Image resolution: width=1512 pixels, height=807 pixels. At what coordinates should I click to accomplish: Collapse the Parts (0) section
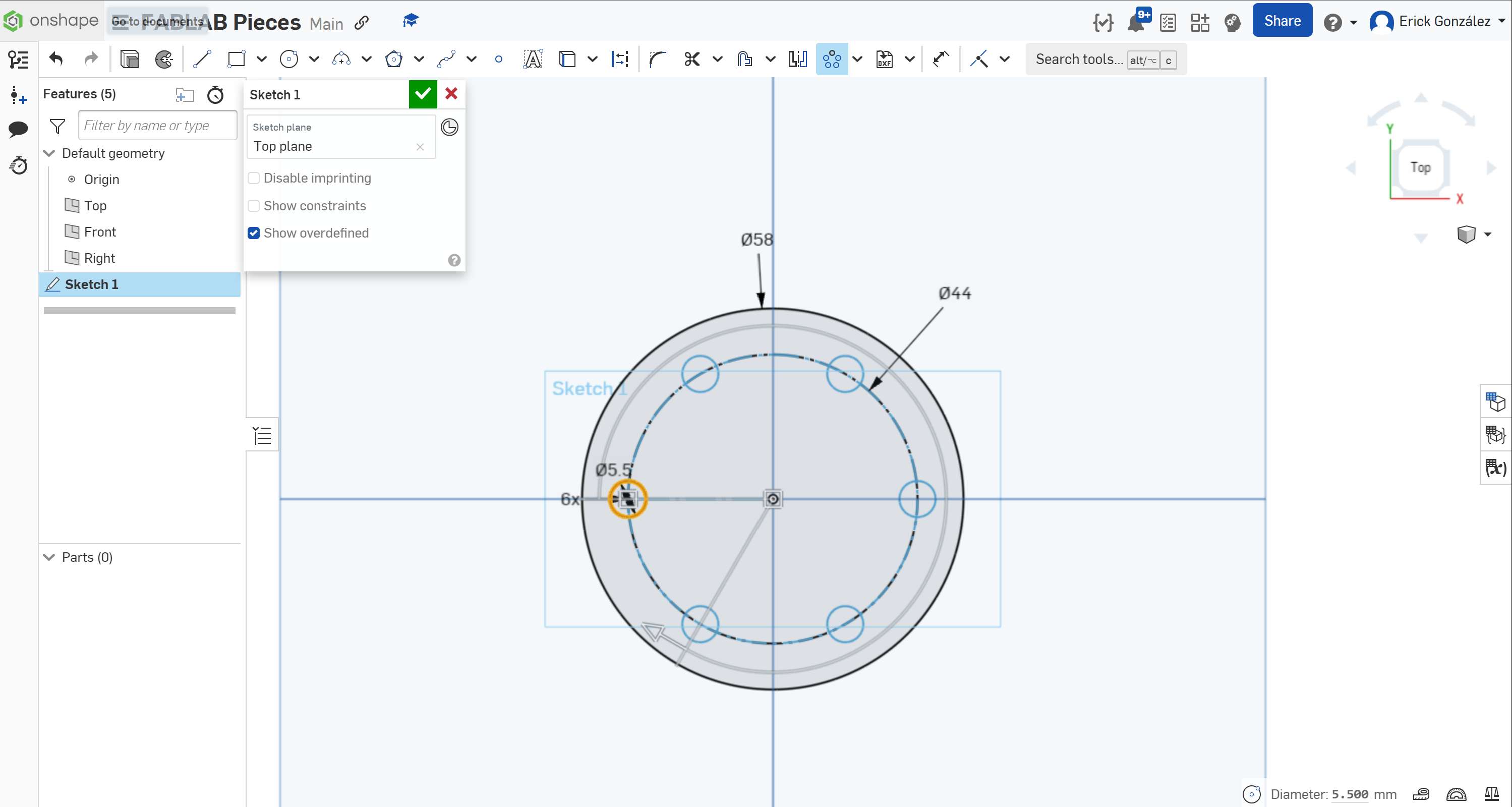[x=49, y=557]
